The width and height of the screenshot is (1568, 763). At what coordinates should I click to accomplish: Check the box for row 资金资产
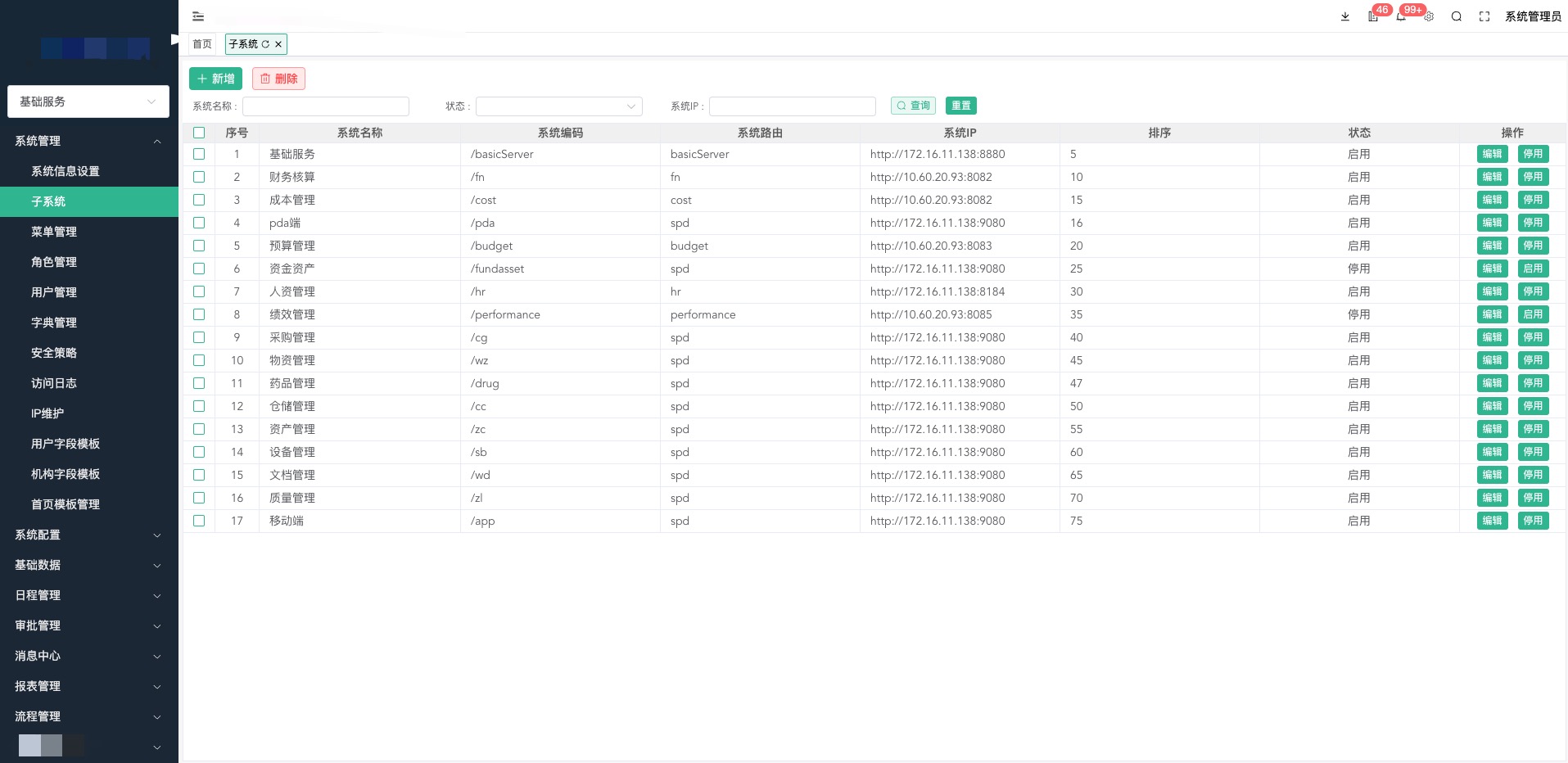pyautogui.click(x=199, y=269)
